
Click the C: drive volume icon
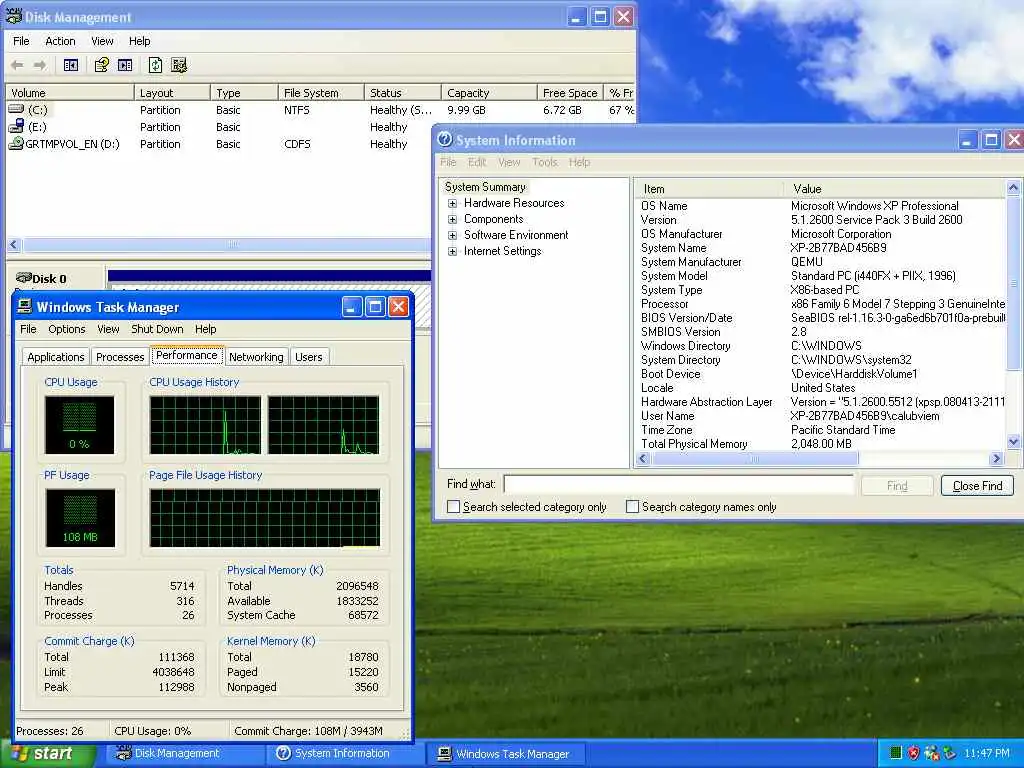(16, 109)
